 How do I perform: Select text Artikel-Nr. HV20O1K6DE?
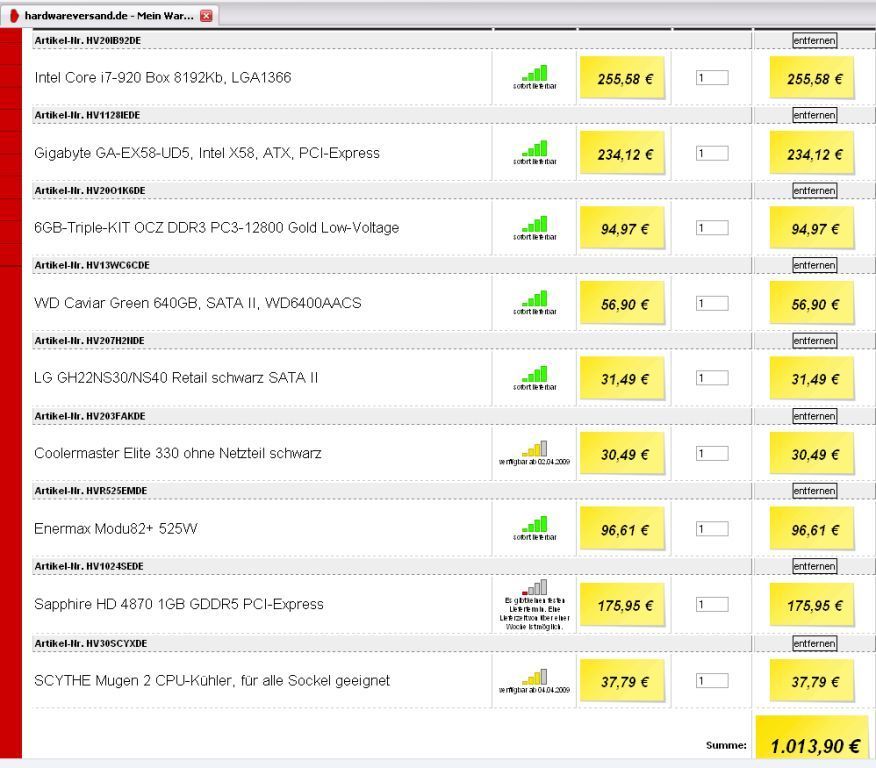pos(90,190)
